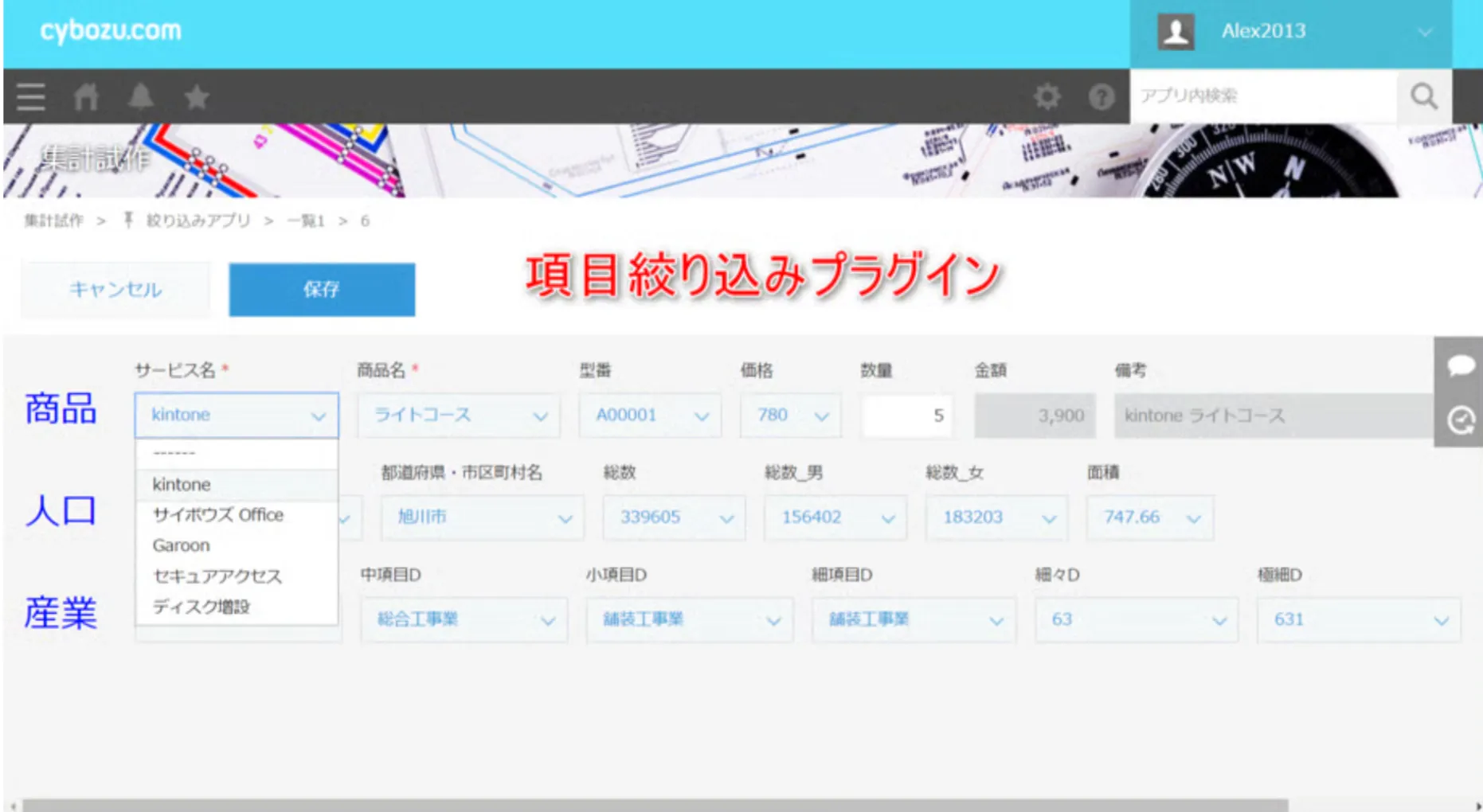Click the in-app search input field
The image size is (1483, 812).
point(1263,96)
